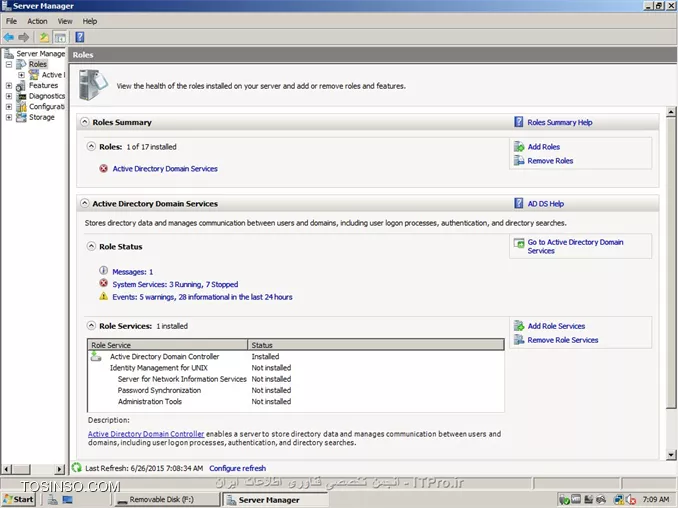
Task: Click the error icon beside System Services
Action: click(103, 283)
